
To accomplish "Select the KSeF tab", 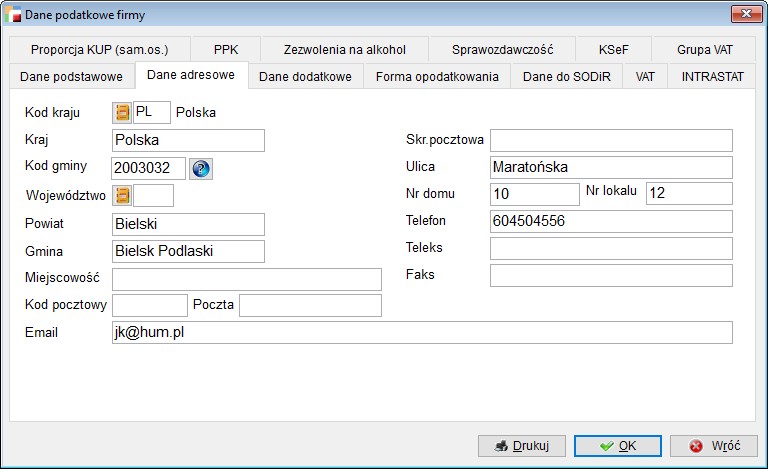I will tap(614, 49).
